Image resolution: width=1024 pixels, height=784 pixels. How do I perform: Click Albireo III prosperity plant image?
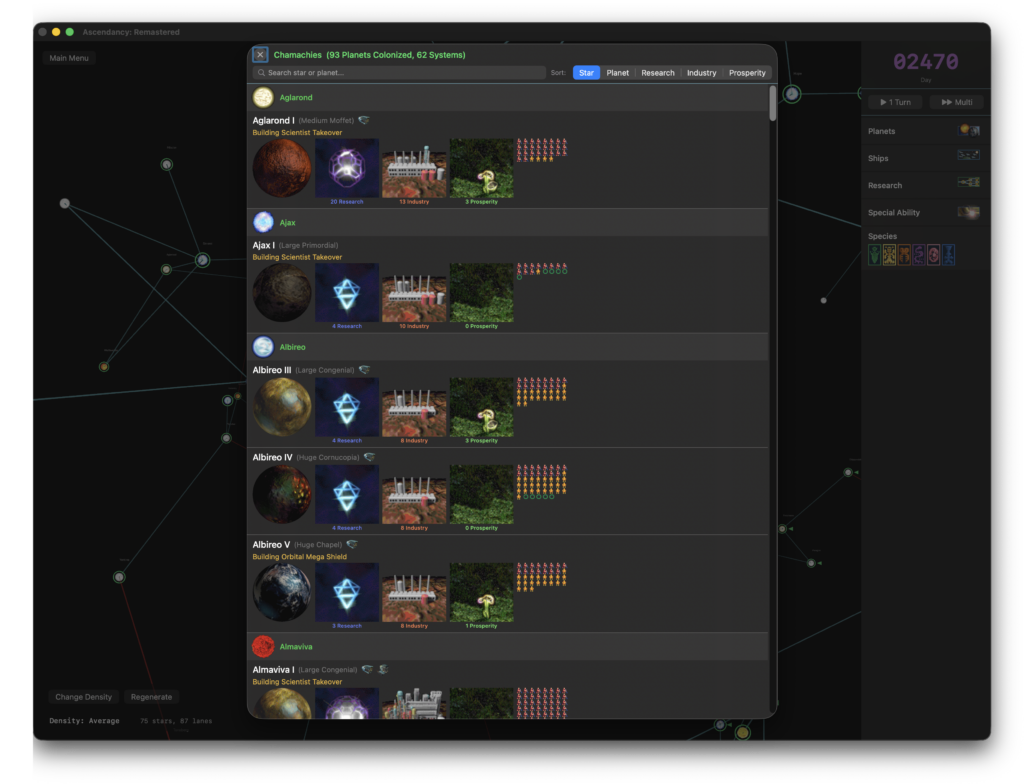[481, 407]
